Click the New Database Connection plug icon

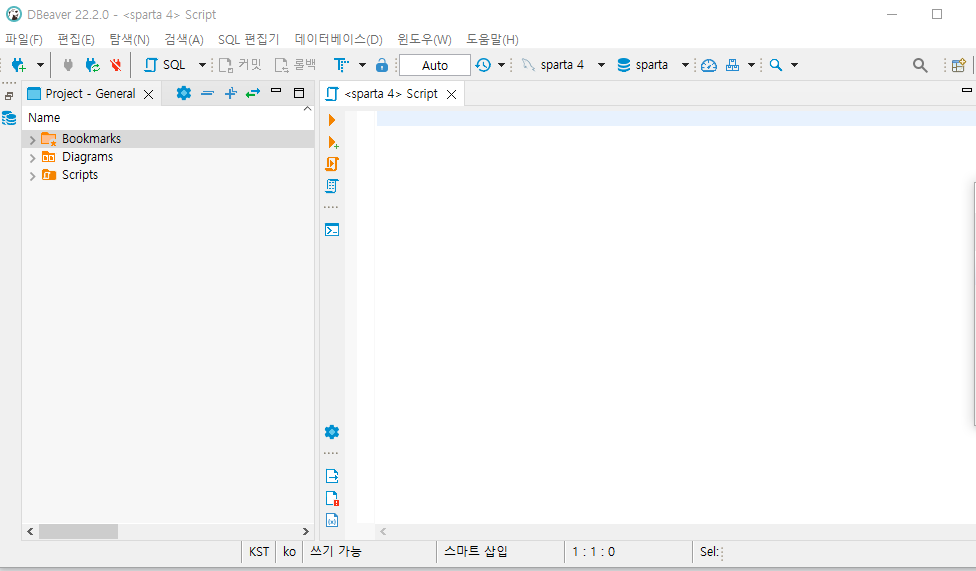click(19, 65)
